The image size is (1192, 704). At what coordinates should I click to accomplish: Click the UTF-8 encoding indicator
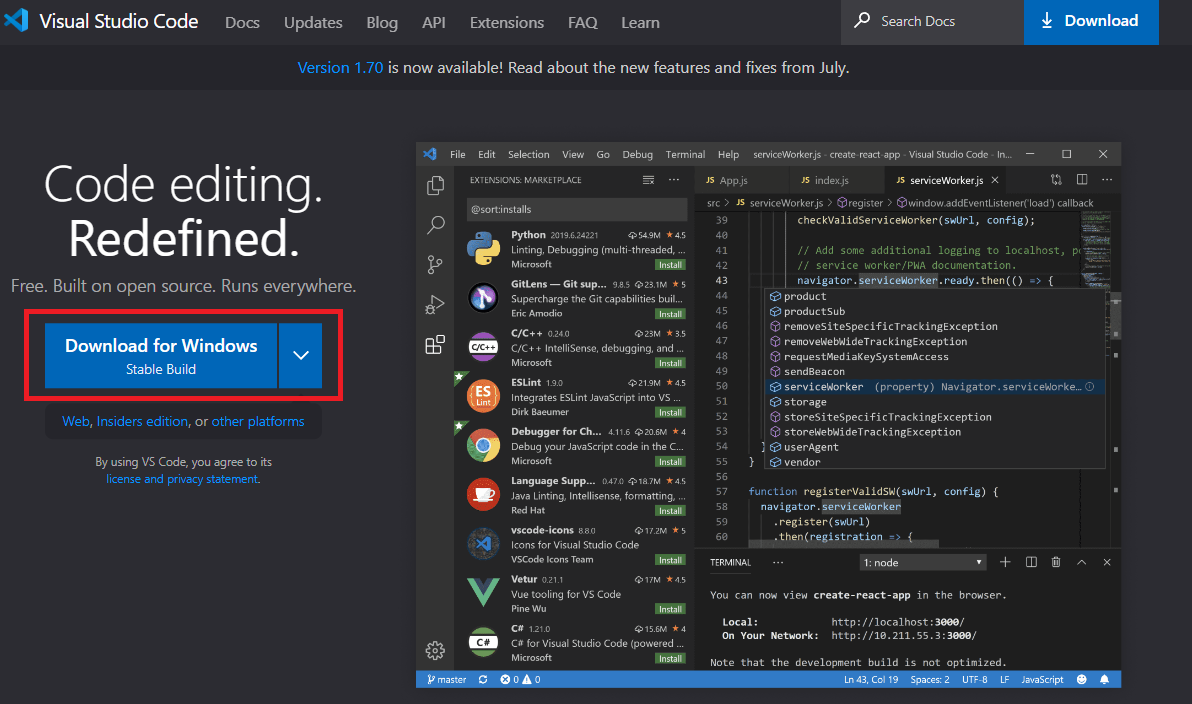point(975,680)
